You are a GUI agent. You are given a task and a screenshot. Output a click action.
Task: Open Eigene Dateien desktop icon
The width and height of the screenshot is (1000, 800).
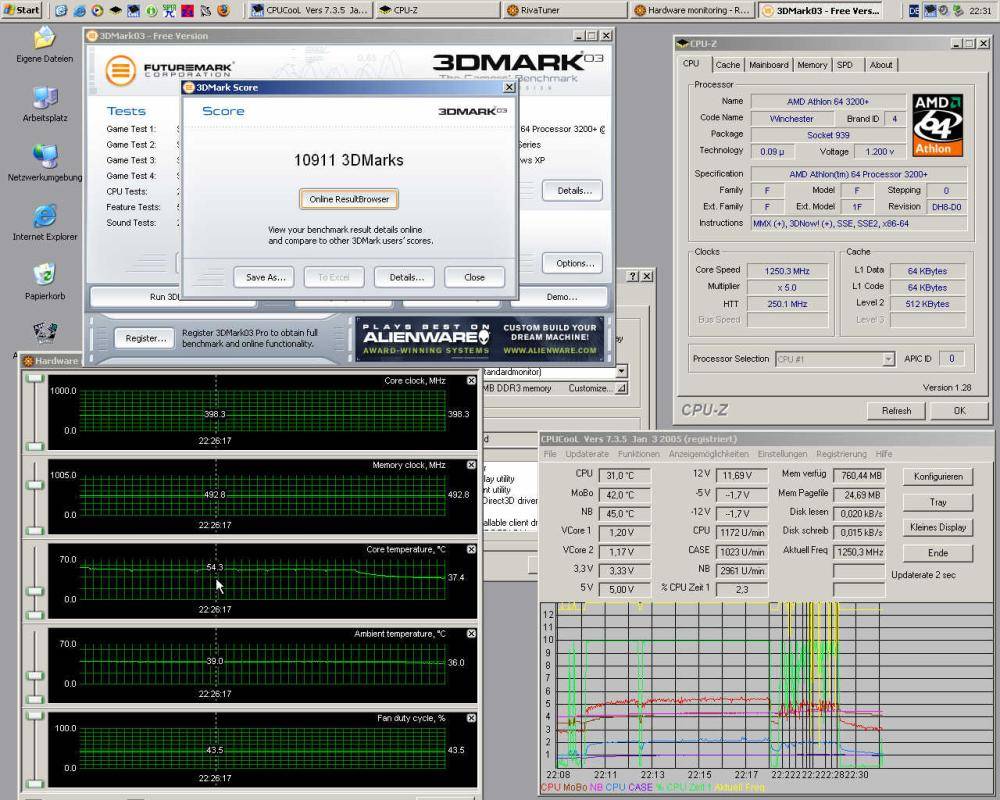click(44, 45)
